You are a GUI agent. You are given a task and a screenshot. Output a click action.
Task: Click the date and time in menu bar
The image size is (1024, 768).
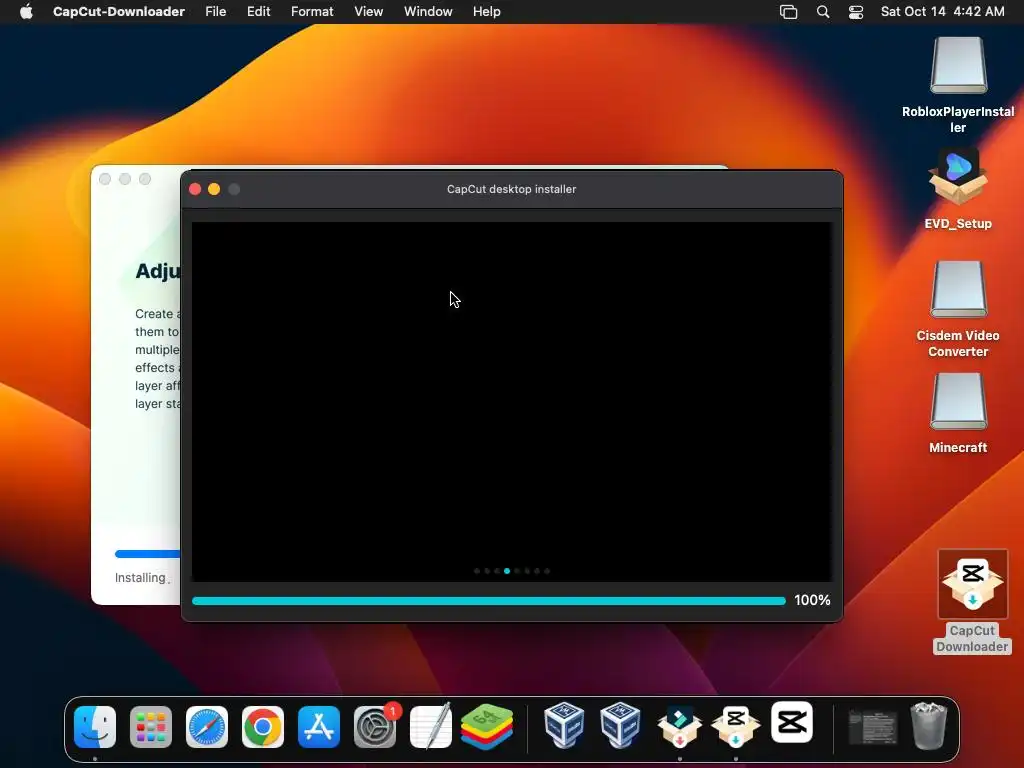[x=942, y=12]
